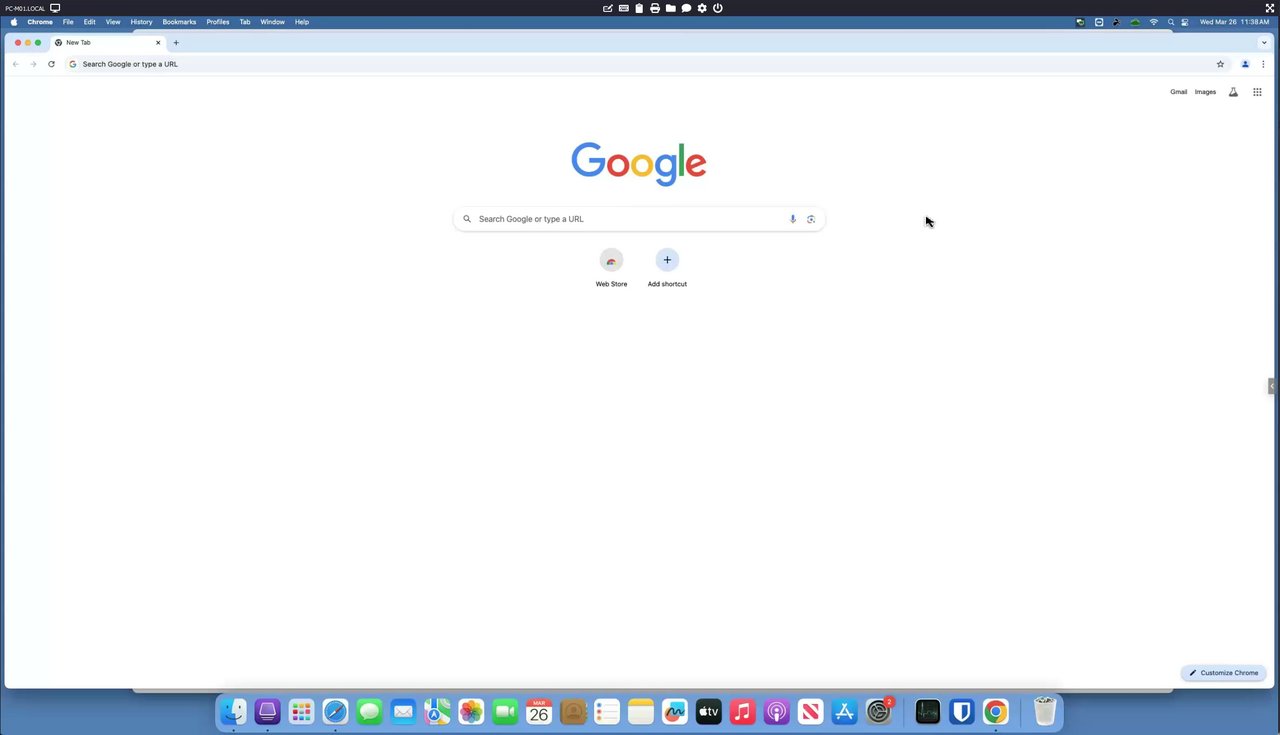Screen dimensions: 1280x735
Task: Open Apple TV from the Dock
Action: click(x=708, y=712)
